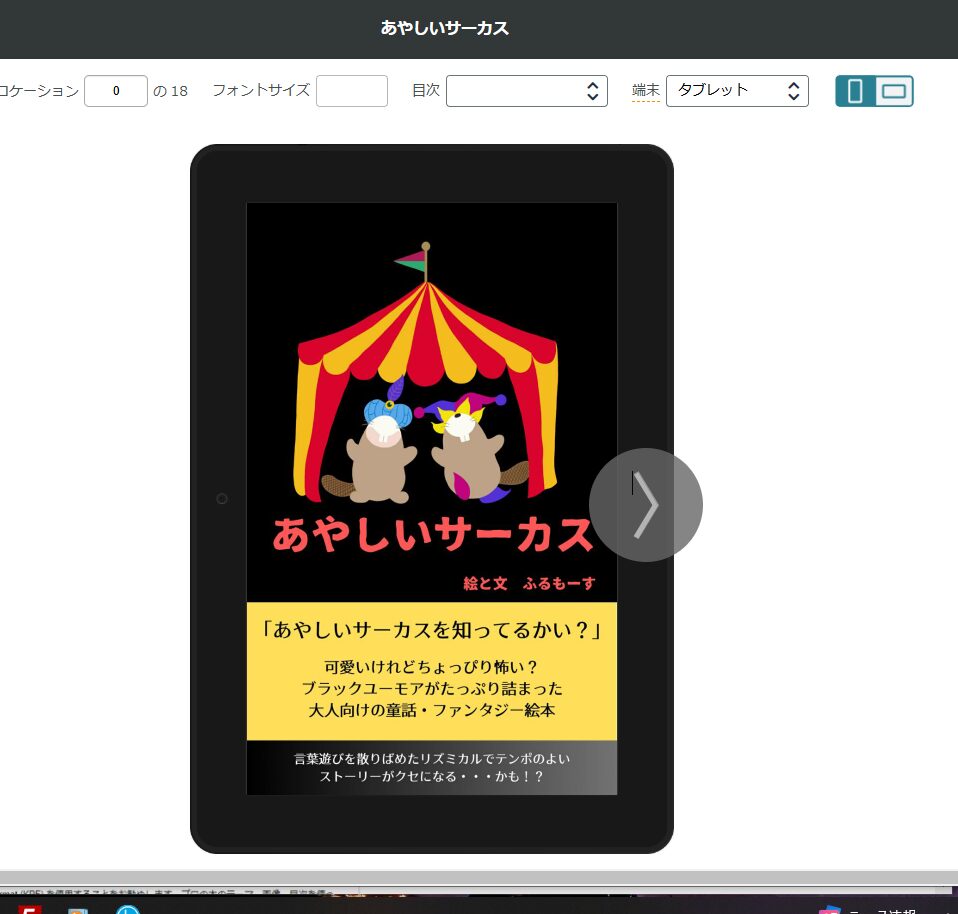Open the 目次 table of contents dropdown

tap(527, 91)
